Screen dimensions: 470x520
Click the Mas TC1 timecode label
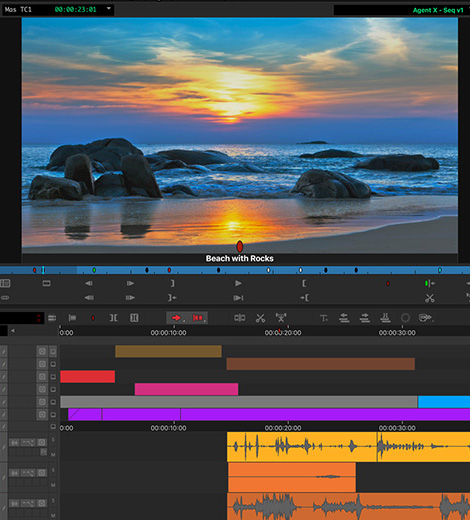coord(18,9)
